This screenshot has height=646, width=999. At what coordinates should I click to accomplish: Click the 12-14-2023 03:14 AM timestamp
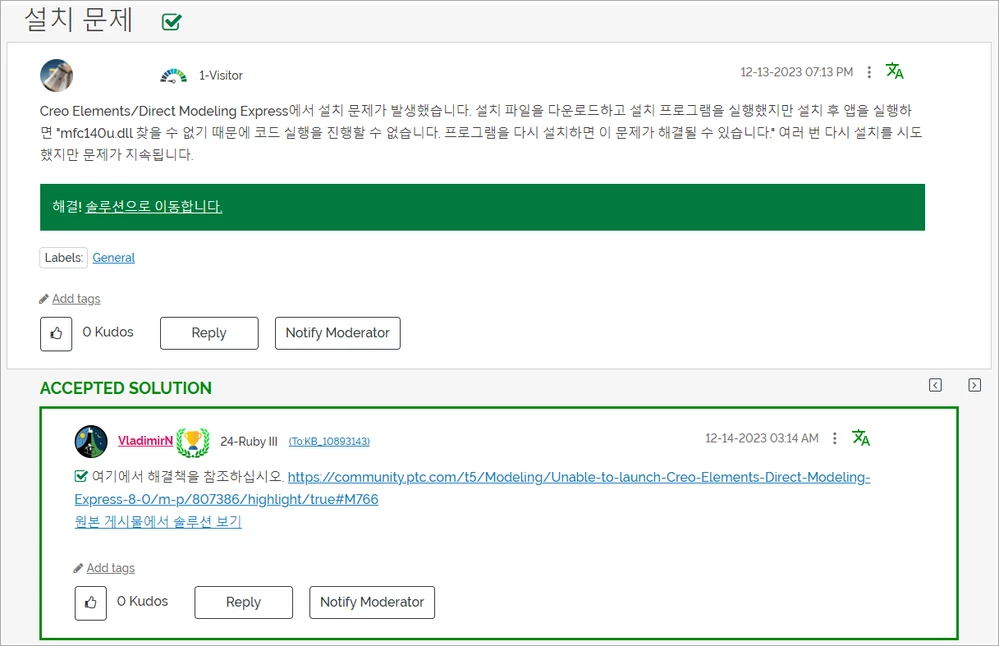click(761, 438)
